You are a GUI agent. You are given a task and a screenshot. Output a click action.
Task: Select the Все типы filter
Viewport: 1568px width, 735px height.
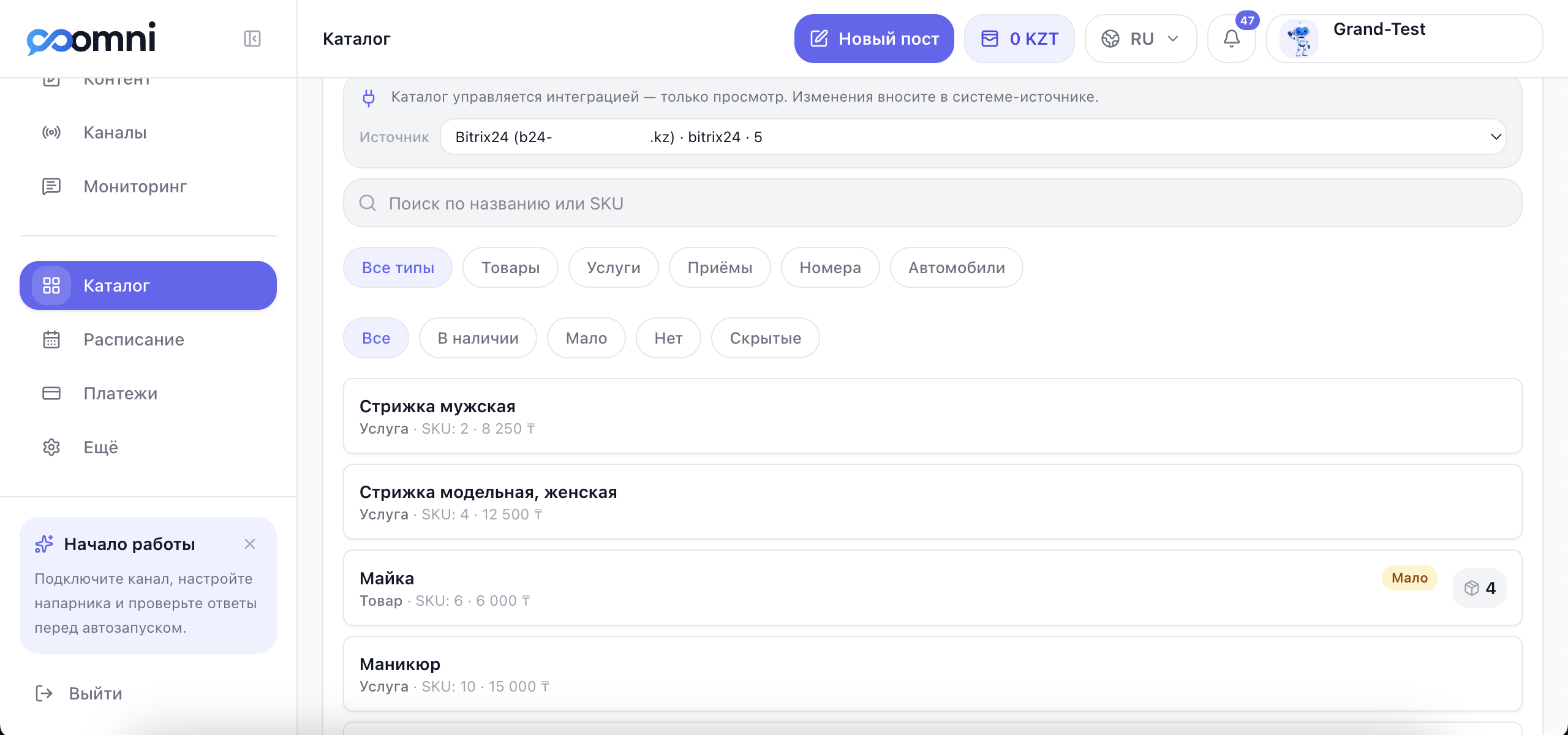(398, 268)
